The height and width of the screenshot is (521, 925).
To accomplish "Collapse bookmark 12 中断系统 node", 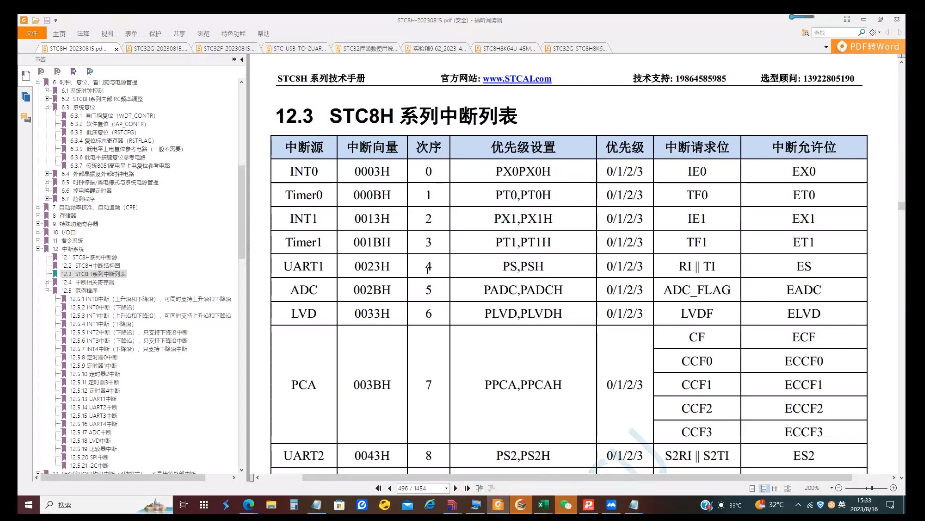I will coord(36,248).
